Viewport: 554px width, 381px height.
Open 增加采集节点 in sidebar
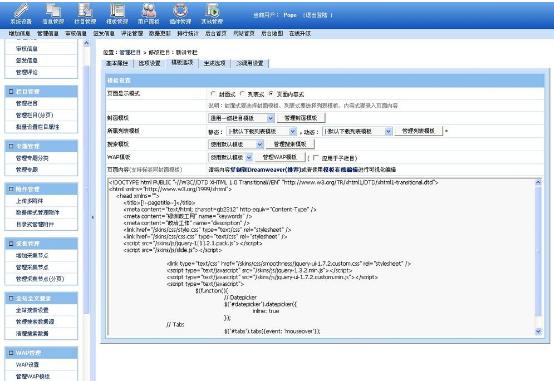(32, 256)
